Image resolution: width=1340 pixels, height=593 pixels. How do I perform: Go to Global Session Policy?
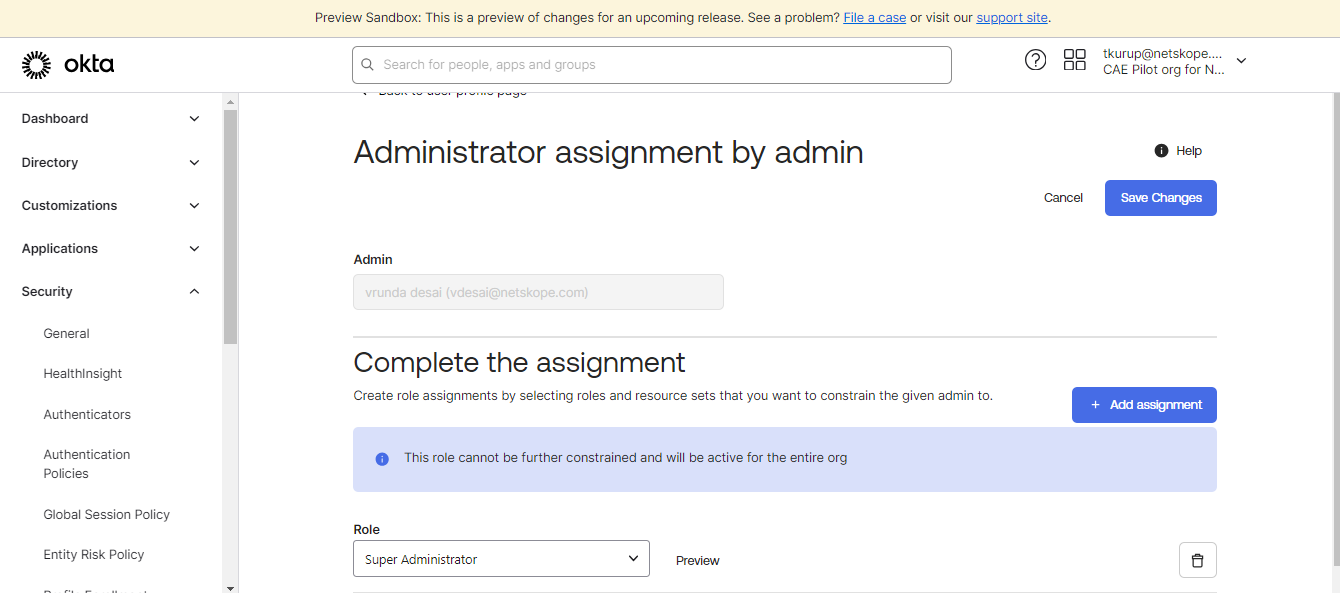[107, 514]
